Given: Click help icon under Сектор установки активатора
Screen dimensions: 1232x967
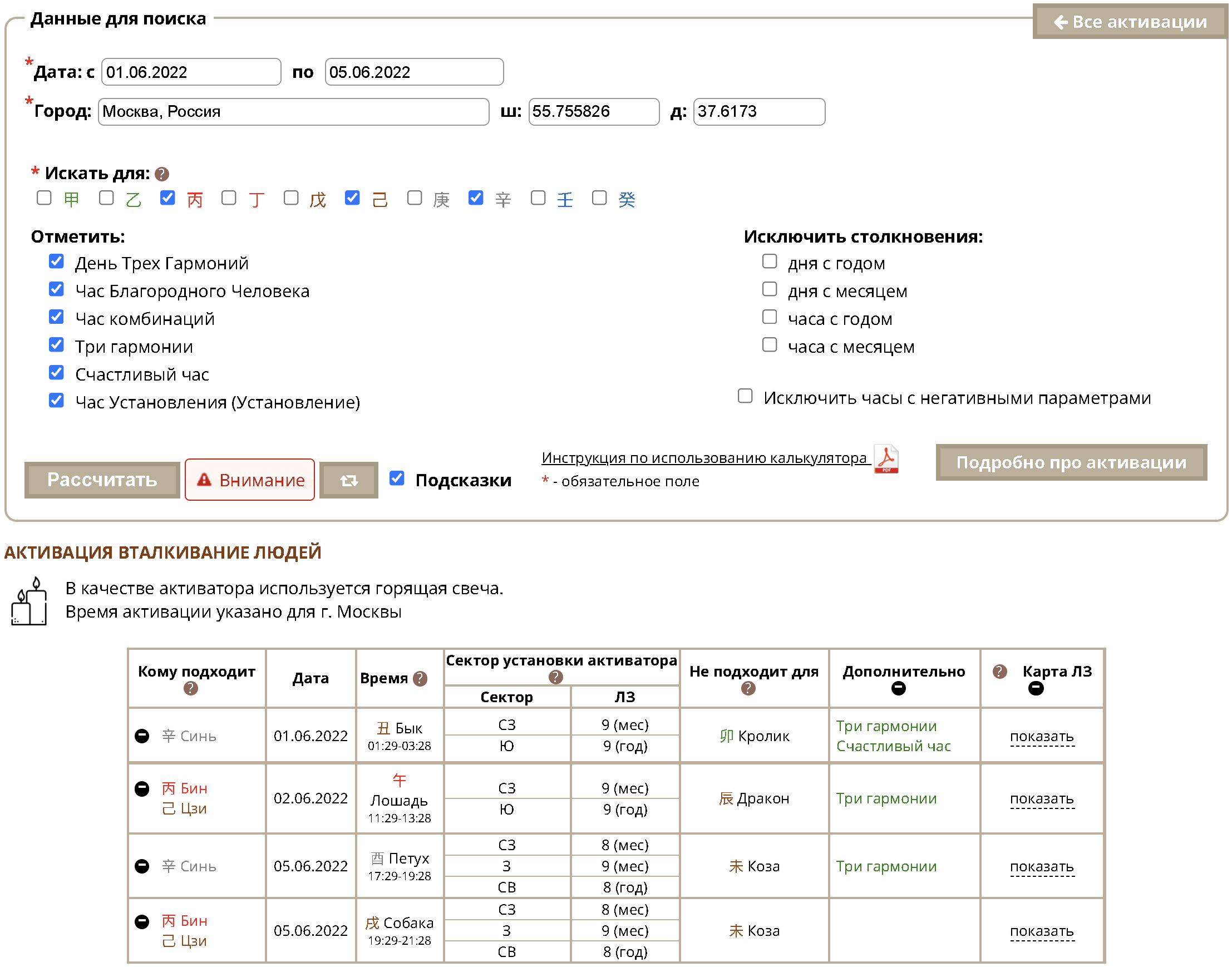Looking at the screenshot, I should (x=556, y=678).
